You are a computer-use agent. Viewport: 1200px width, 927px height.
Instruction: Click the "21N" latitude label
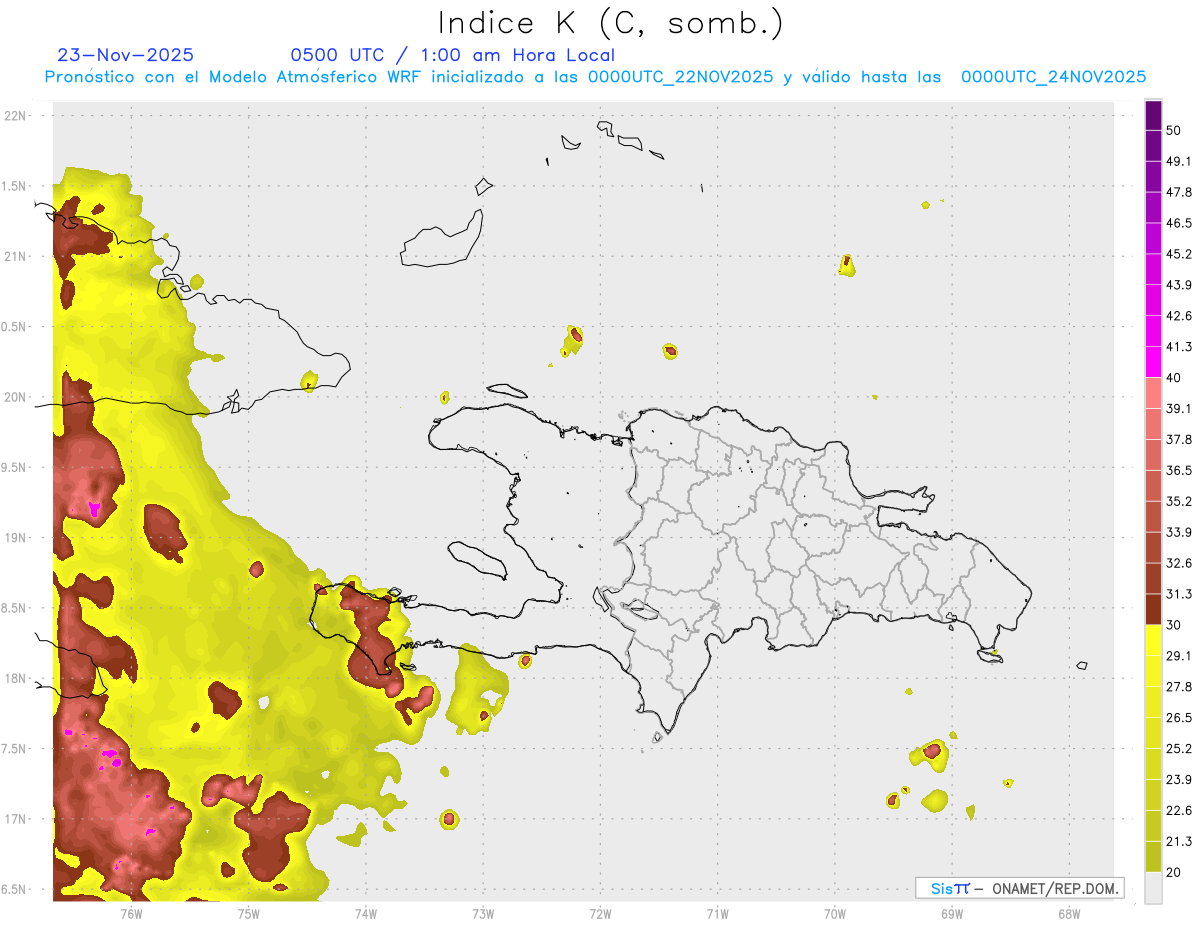[x=16, y=256]
